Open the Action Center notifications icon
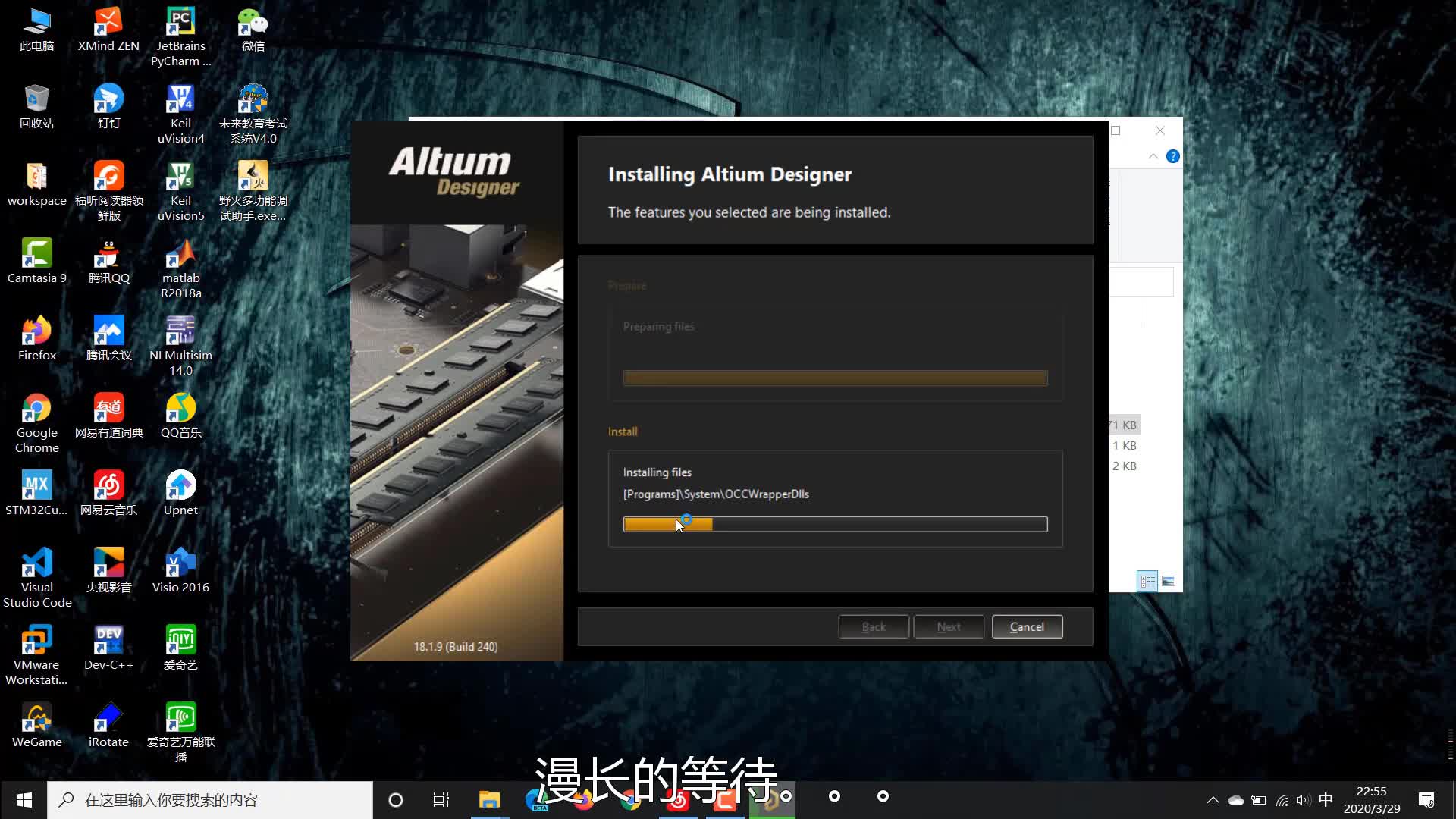 click(1426, 800)
